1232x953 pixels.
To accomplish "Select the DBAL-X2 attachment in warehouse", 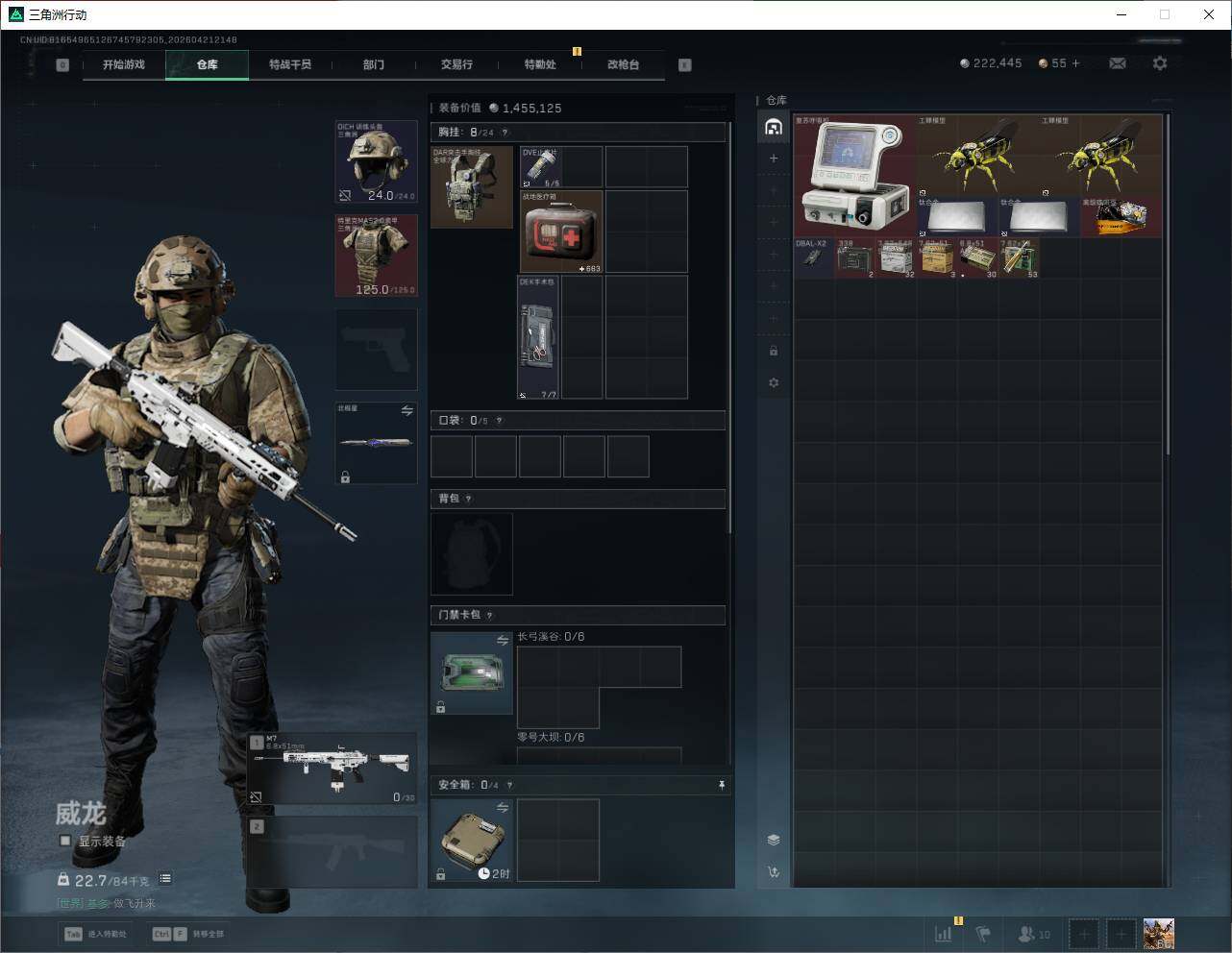I will [x=813, y=257].
